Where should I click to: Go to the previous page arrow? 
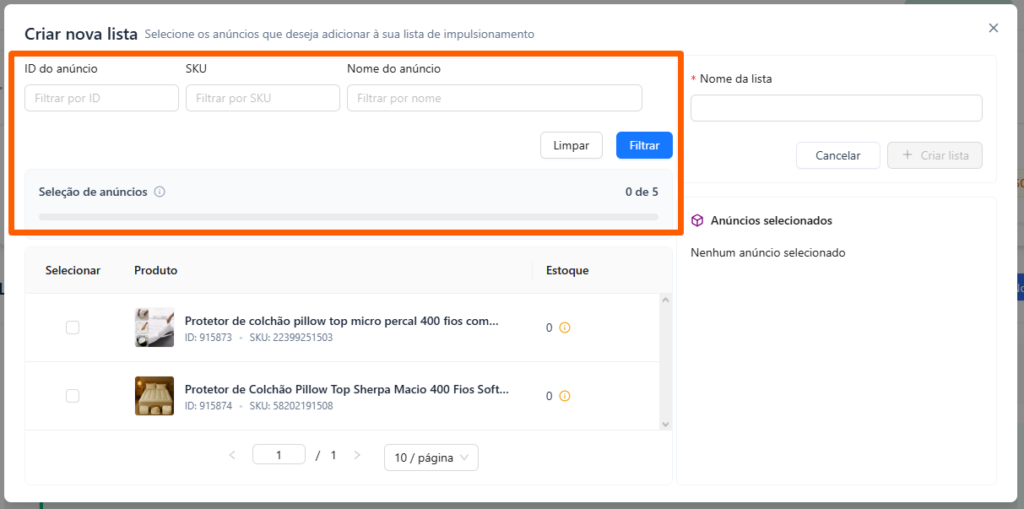pyautogui.click(x=232, y=455)
